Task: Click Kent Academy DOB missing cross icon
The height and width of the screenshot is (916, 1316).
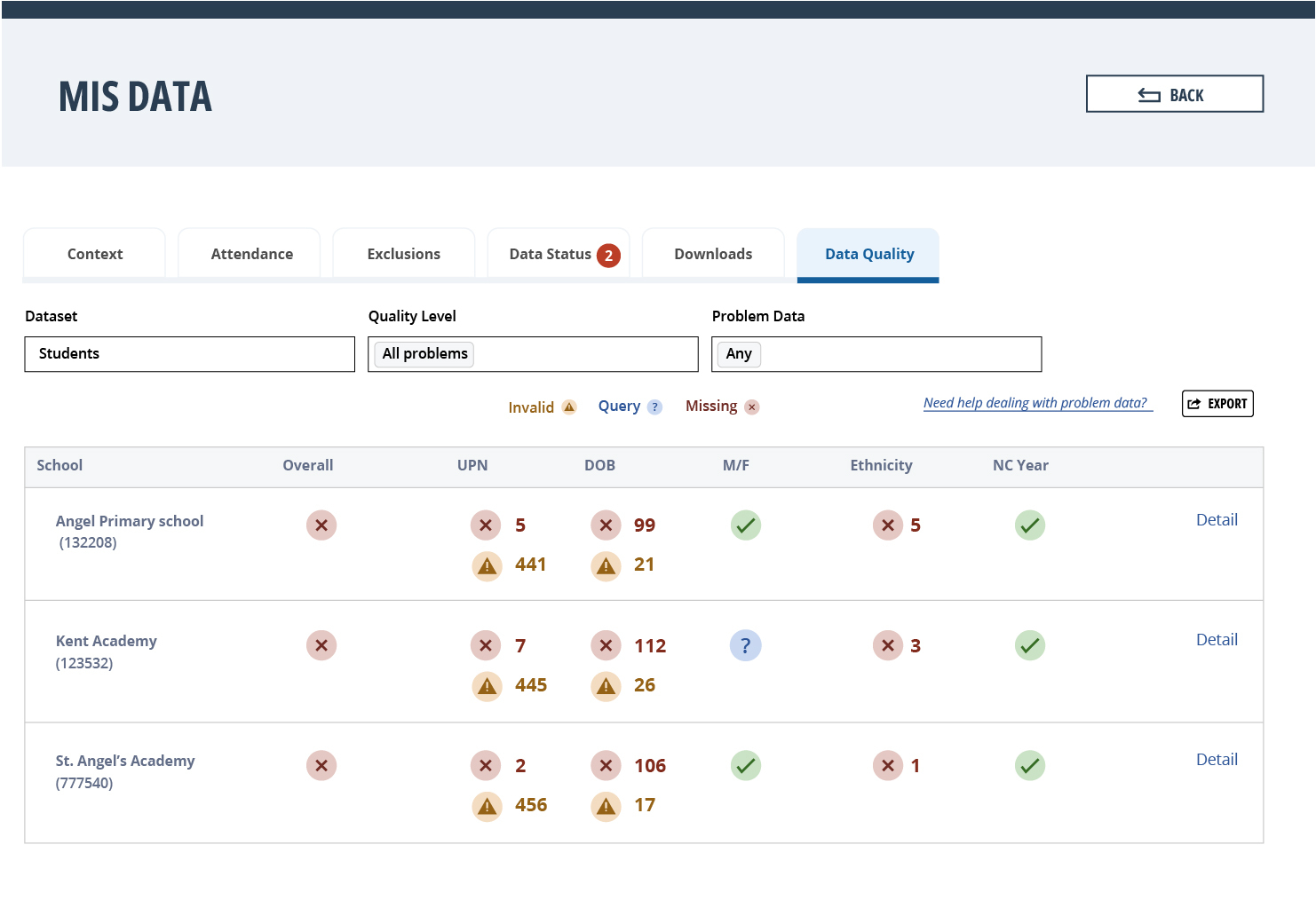Action: pos(606,645)
